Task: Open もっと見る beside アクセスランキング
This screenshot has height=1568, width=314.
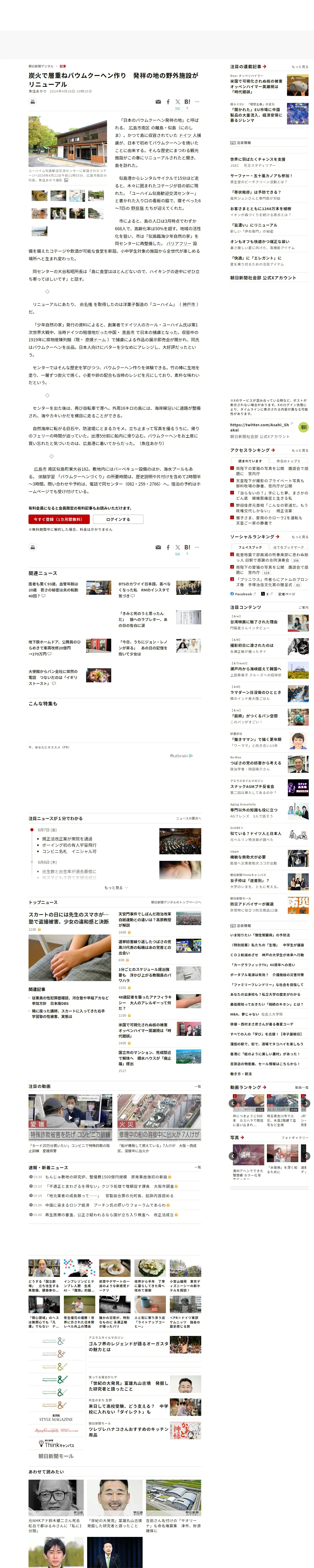Action: pyautogui.click(x=300, y=451)
